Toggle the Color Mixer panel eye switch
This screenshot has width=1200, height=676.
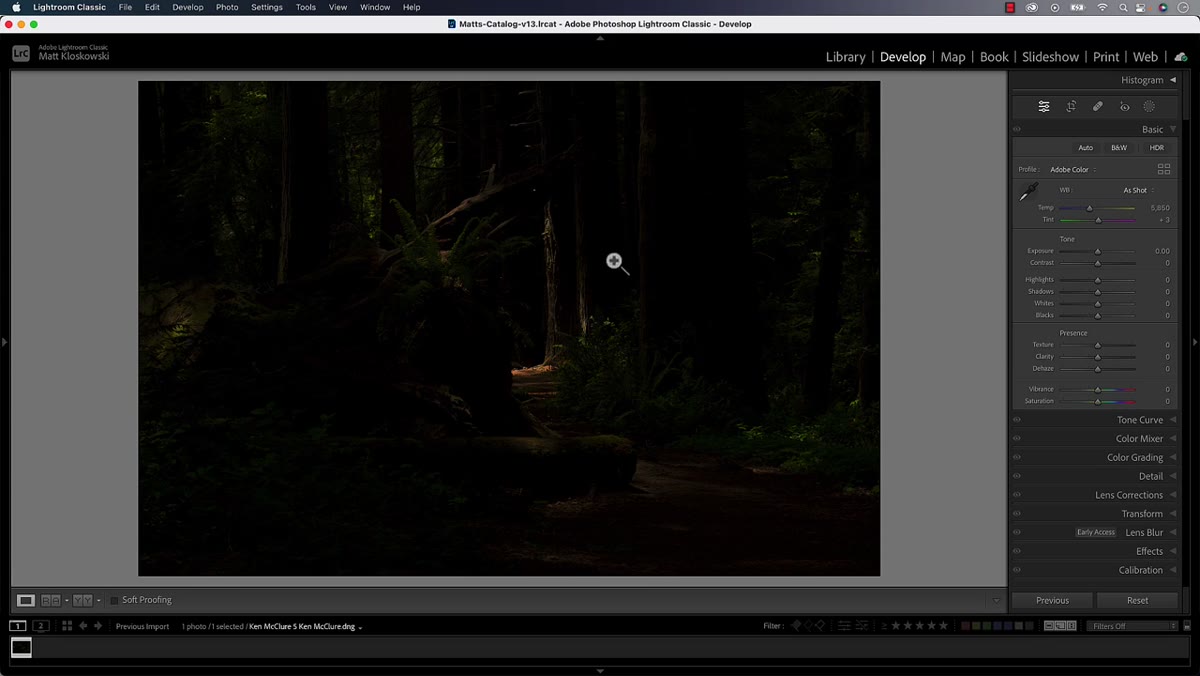pos(1017,439)
